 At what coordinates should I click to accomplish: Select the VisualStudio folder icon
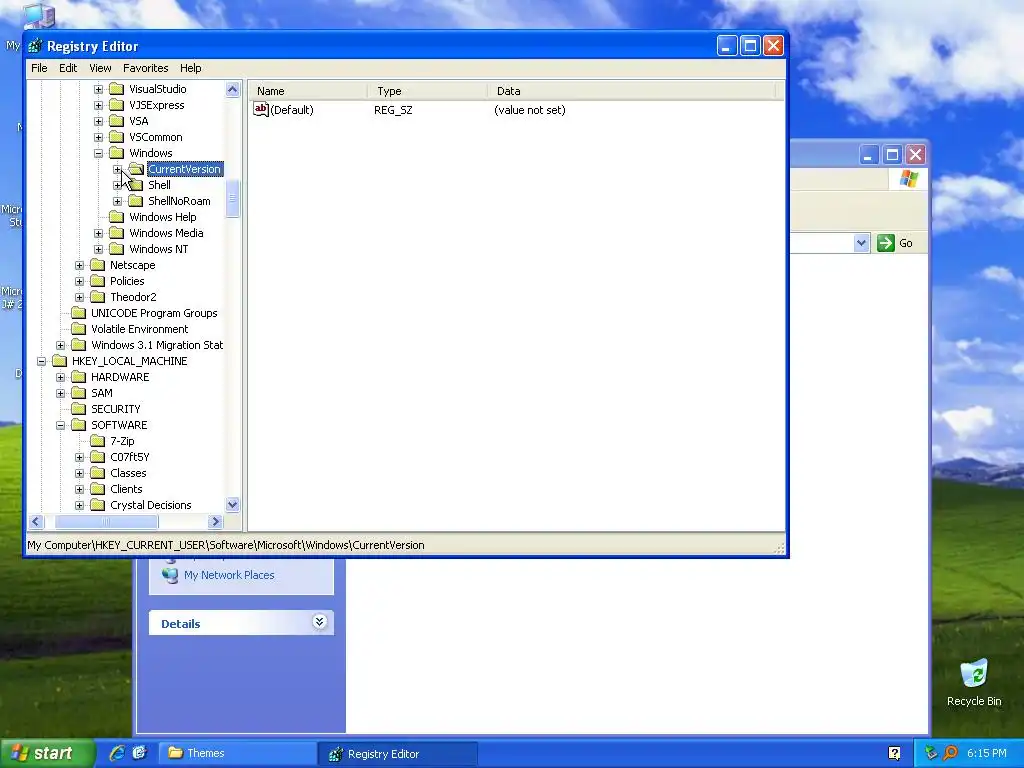pyautogui.click(x=116, y=89)
